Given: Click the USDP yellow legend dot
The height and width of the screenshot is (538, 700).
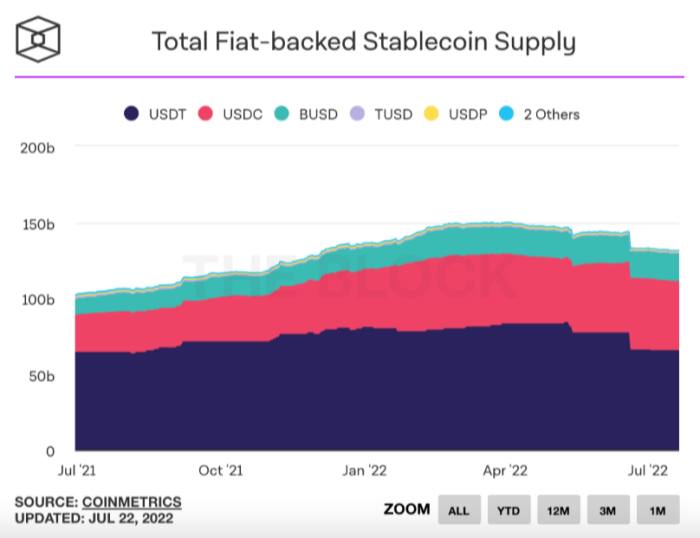Looking at the screenshot, I should (431, 114).
